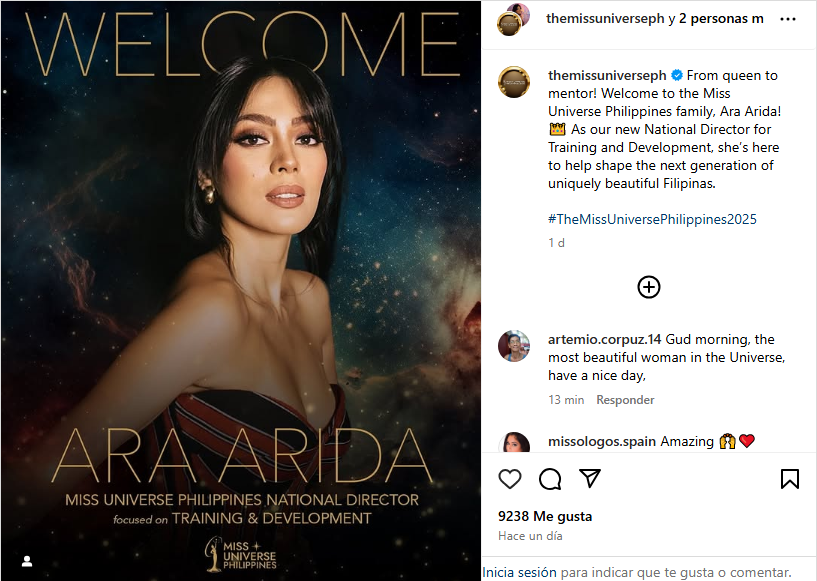
Task: Open comments via the speech bubble icon
Action: 550,479
